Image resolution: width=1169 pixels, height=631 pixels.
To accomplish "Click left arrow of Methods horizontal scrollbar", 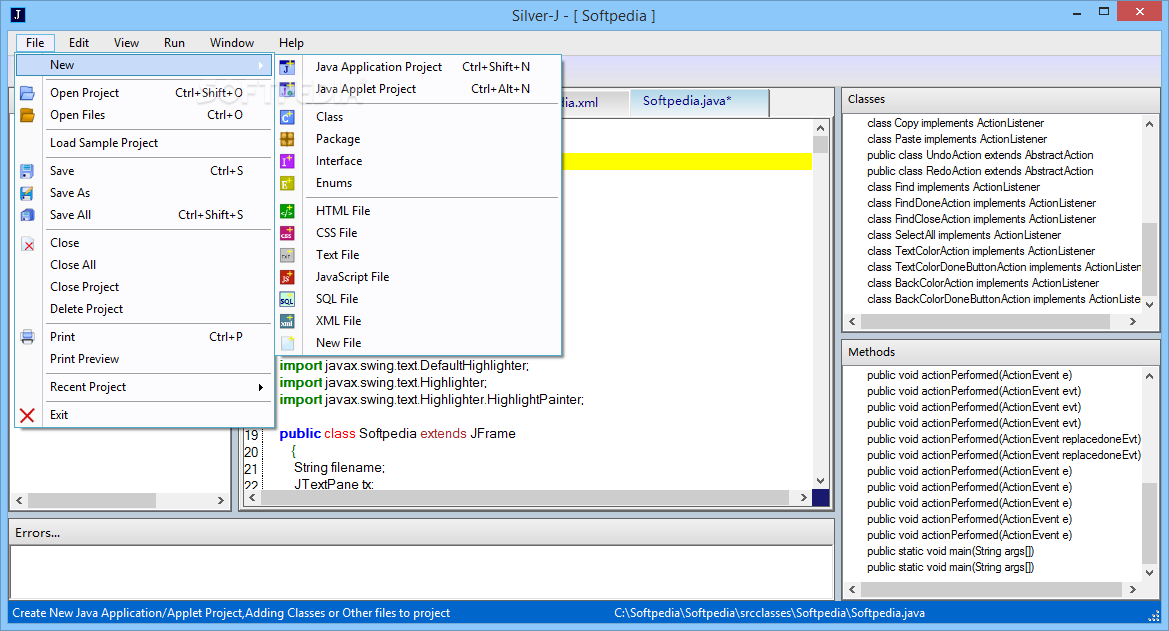I will [x=853, y=589].
